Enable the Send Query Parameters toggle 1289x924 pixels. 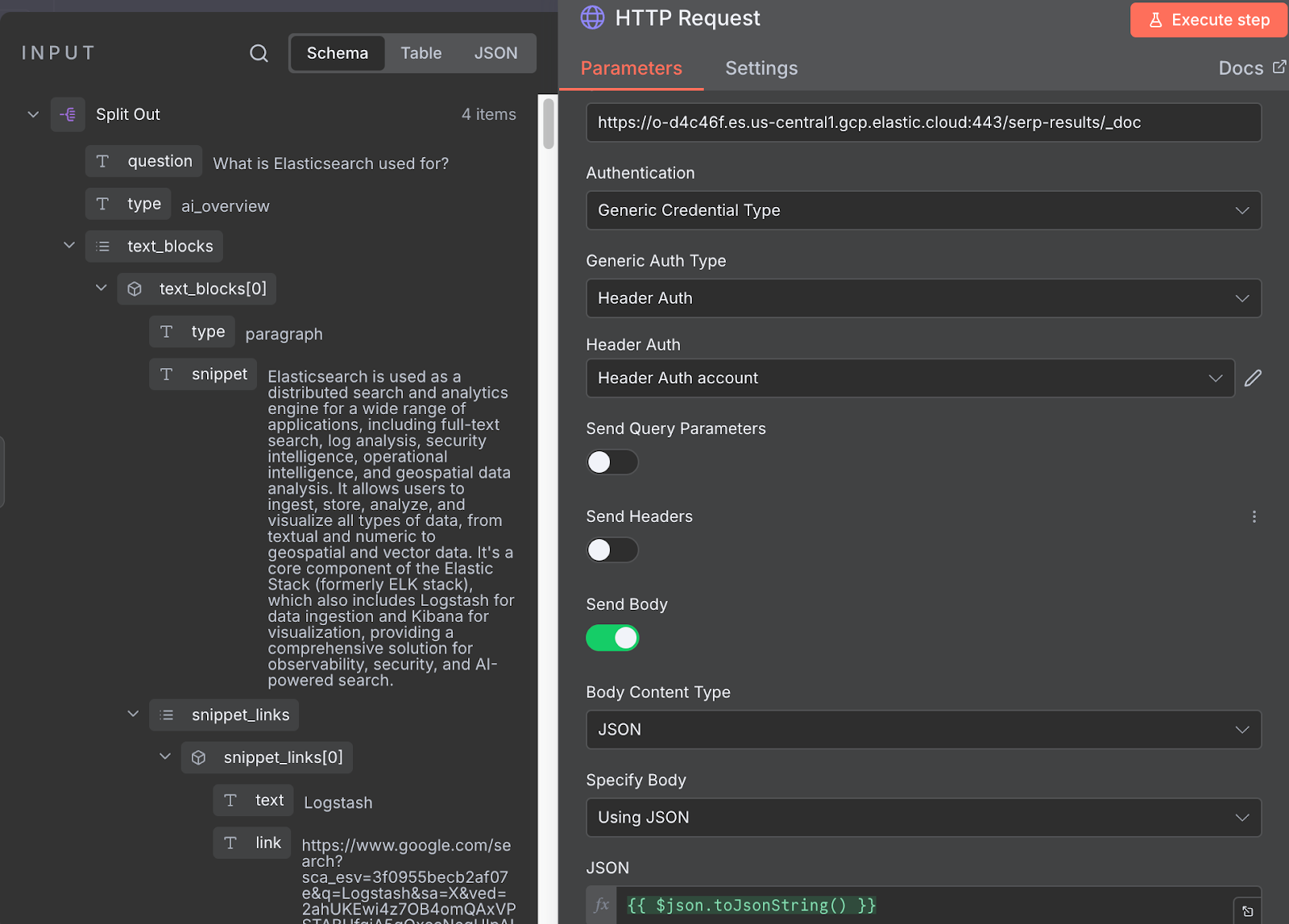tap(612, 462)
